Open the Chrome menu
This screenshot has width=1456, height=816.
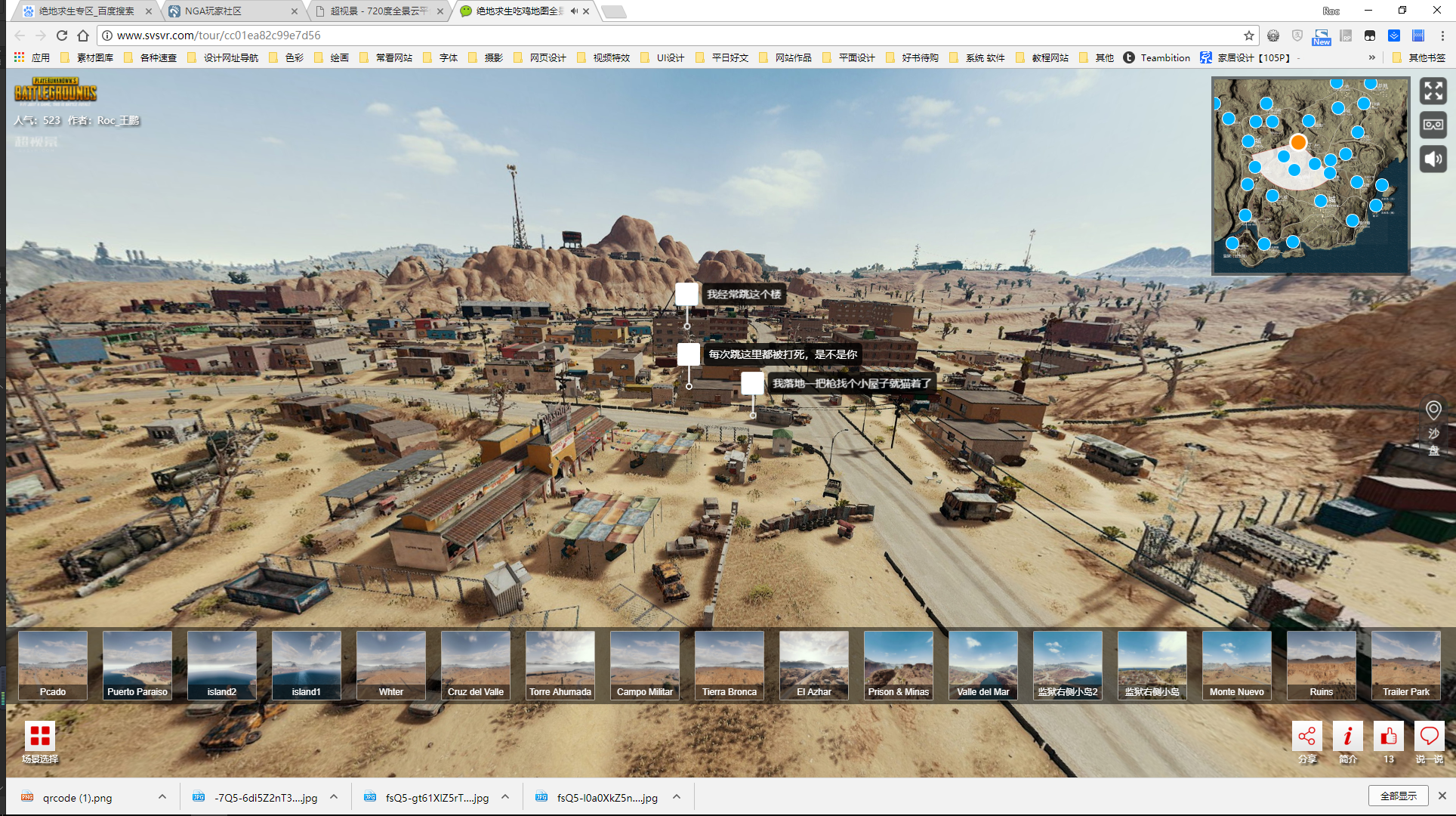1442,36
